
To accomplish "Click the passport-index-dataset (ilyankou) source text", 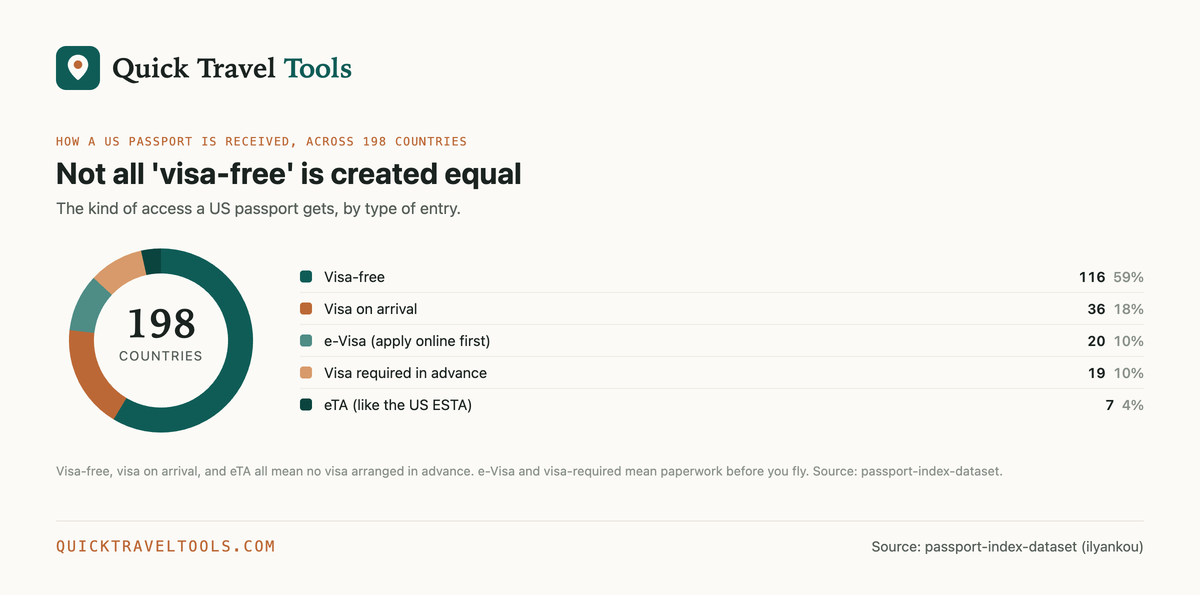I will click(1008, 547).
